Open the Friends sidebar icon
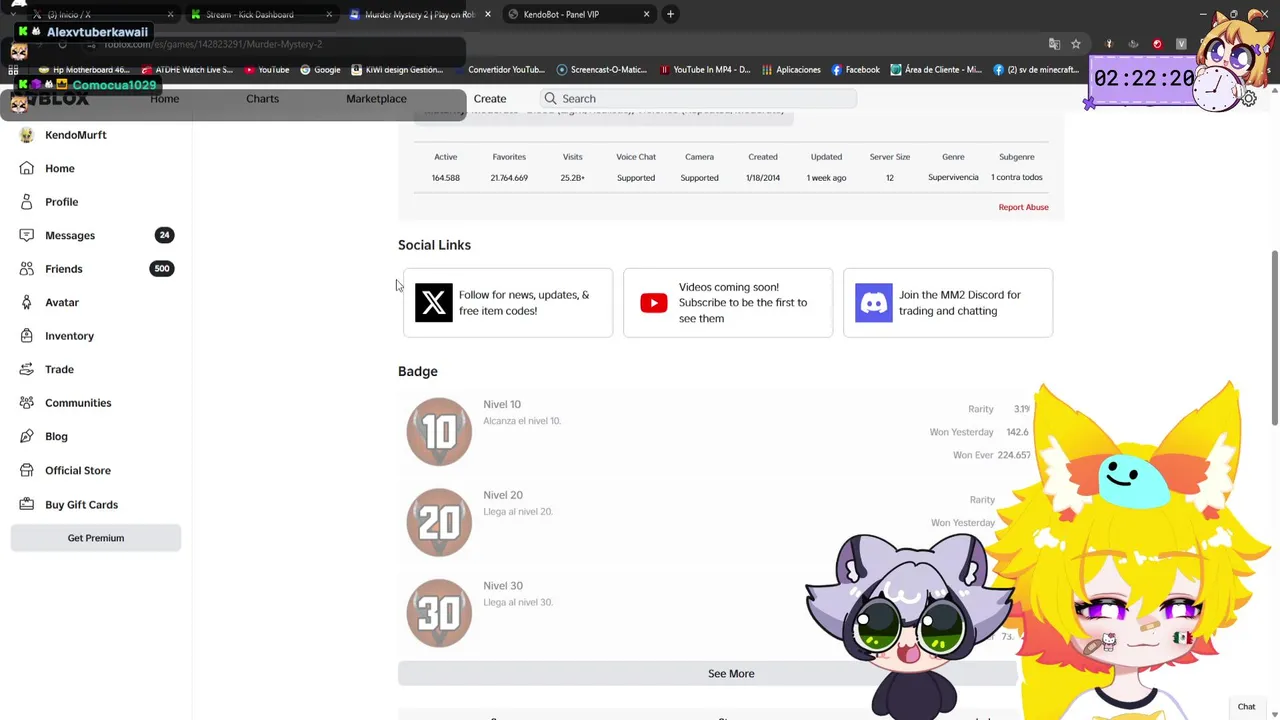 coord(27,269)
